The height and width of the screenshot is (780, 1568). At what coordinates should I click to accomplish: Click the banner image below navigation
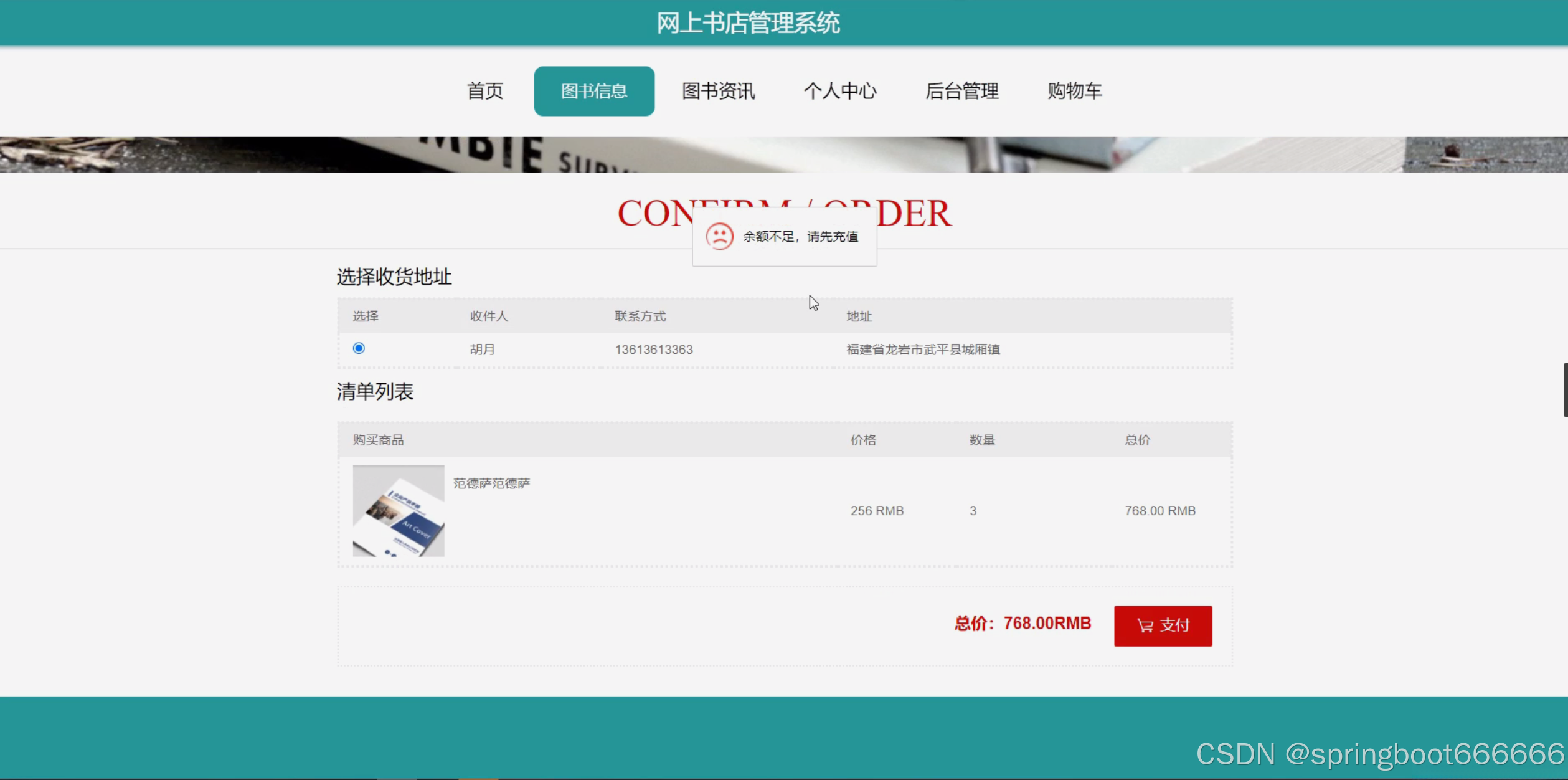click(x=783, y=155)
